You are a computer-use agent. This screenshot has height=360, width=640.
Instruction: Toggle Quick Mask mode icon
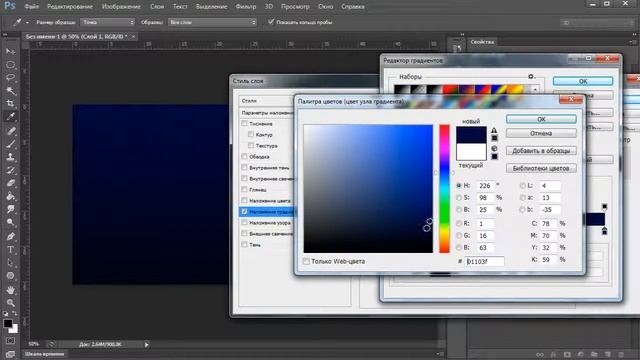pyautogui.click(x=10, y=341)
